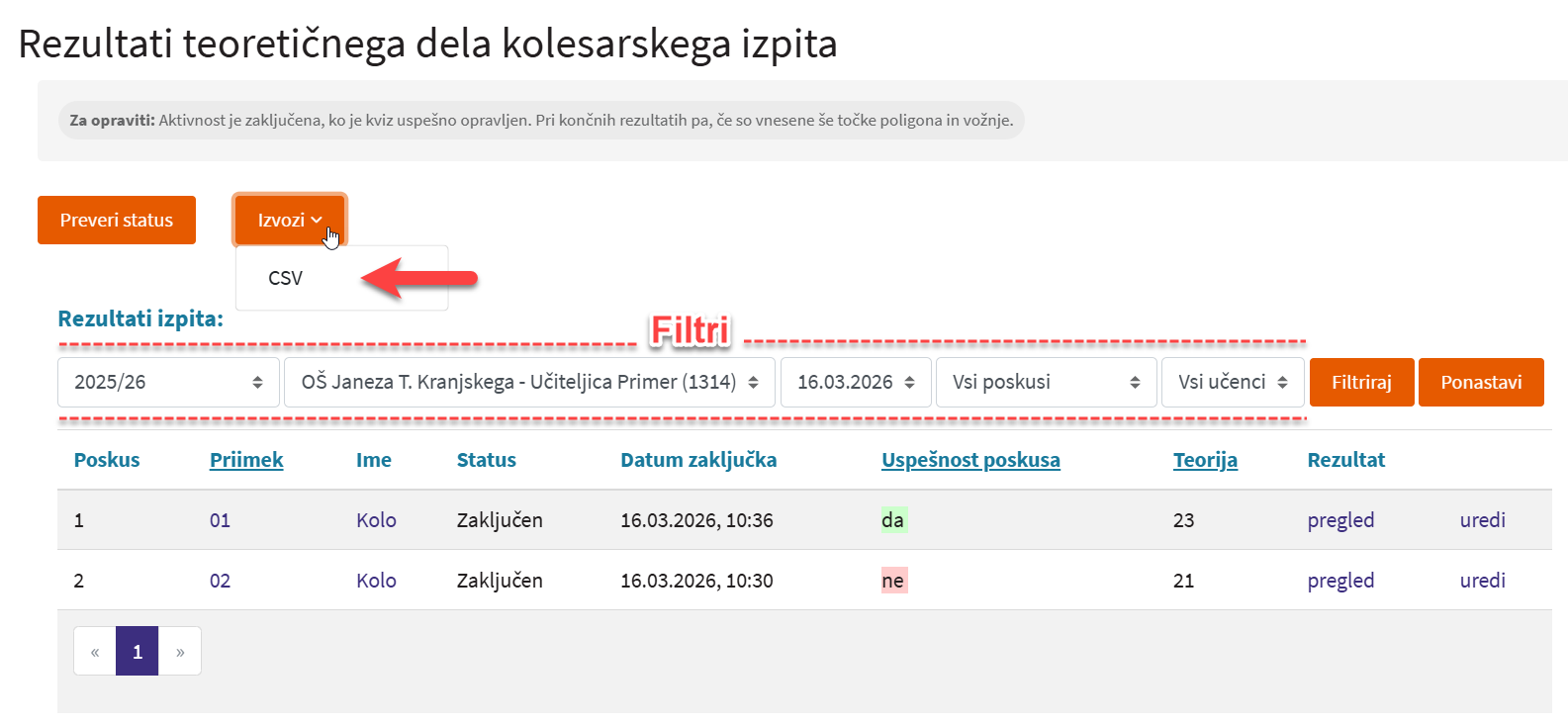1568x725 pixels.
Task: Expand the Vsi poskusi filter
Action: pos(1046,382)
